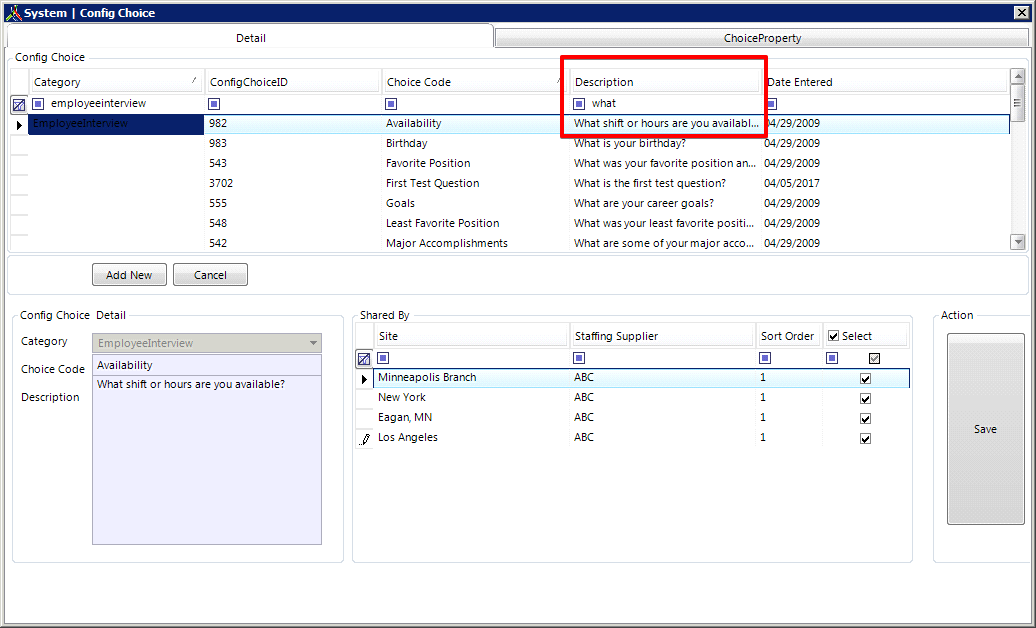The width and height of the screenshot is (1036, 628).
Task: Open the ConfigChoiceID filter operator icon
Action: pos(214,104)
